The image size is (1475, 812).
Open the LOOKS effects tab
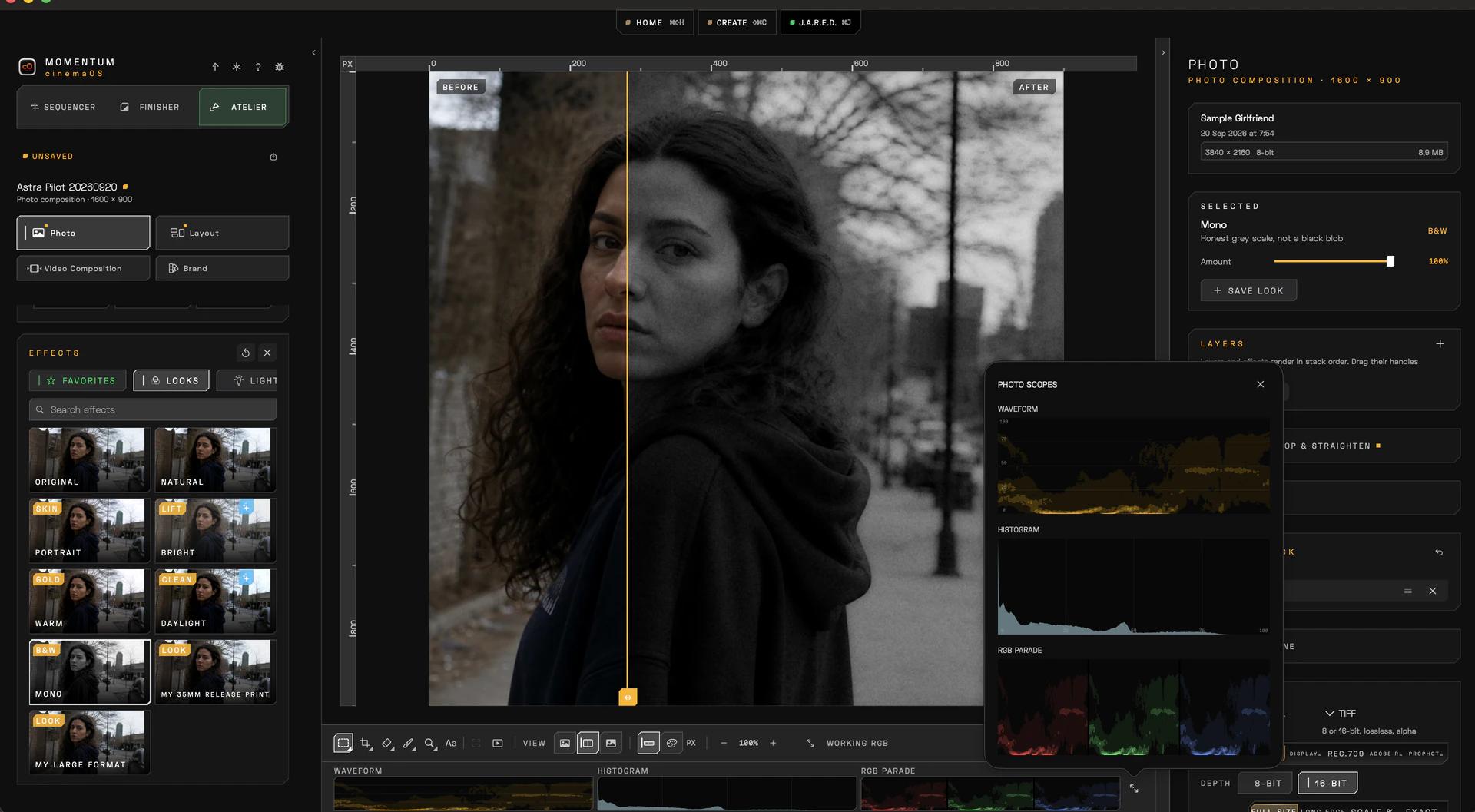171,380
